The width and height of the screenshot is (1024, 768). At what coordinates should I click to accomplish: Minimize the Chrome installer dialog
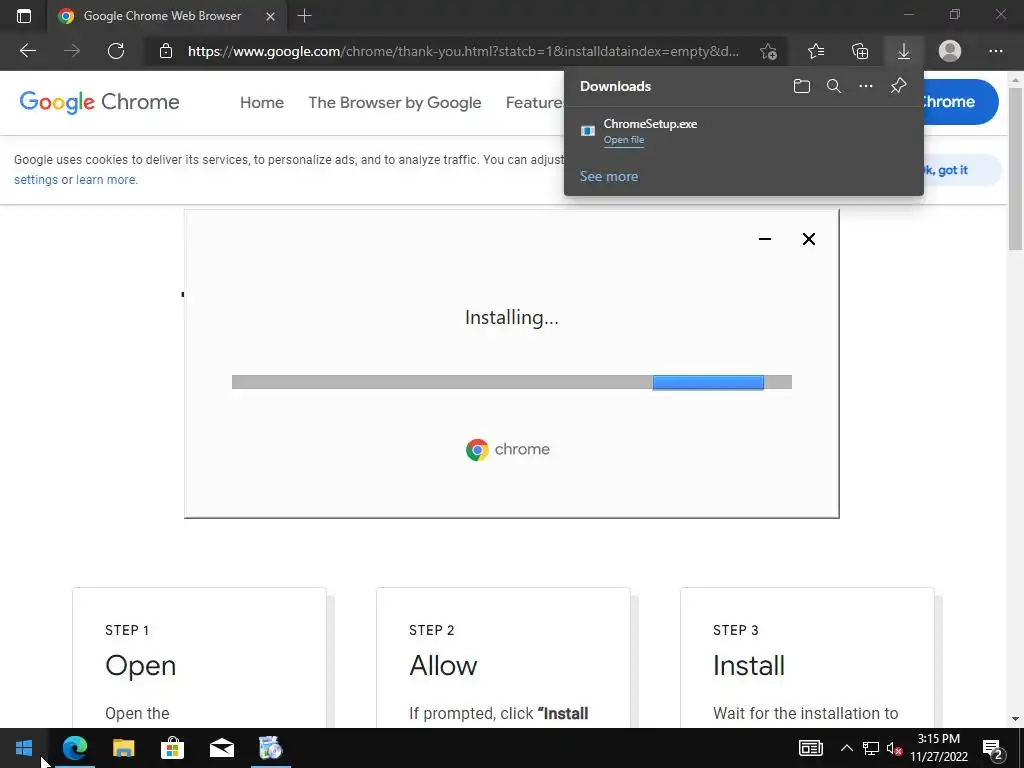tap(765, 239)
